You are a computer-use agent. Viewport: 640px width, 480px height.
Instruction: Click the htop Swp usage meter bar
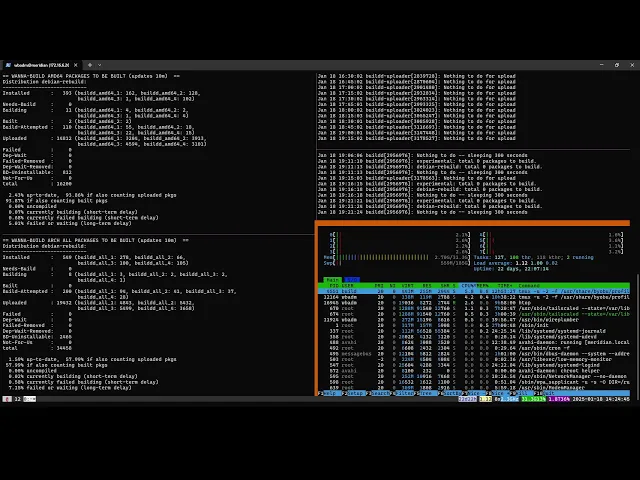point(397,263)
